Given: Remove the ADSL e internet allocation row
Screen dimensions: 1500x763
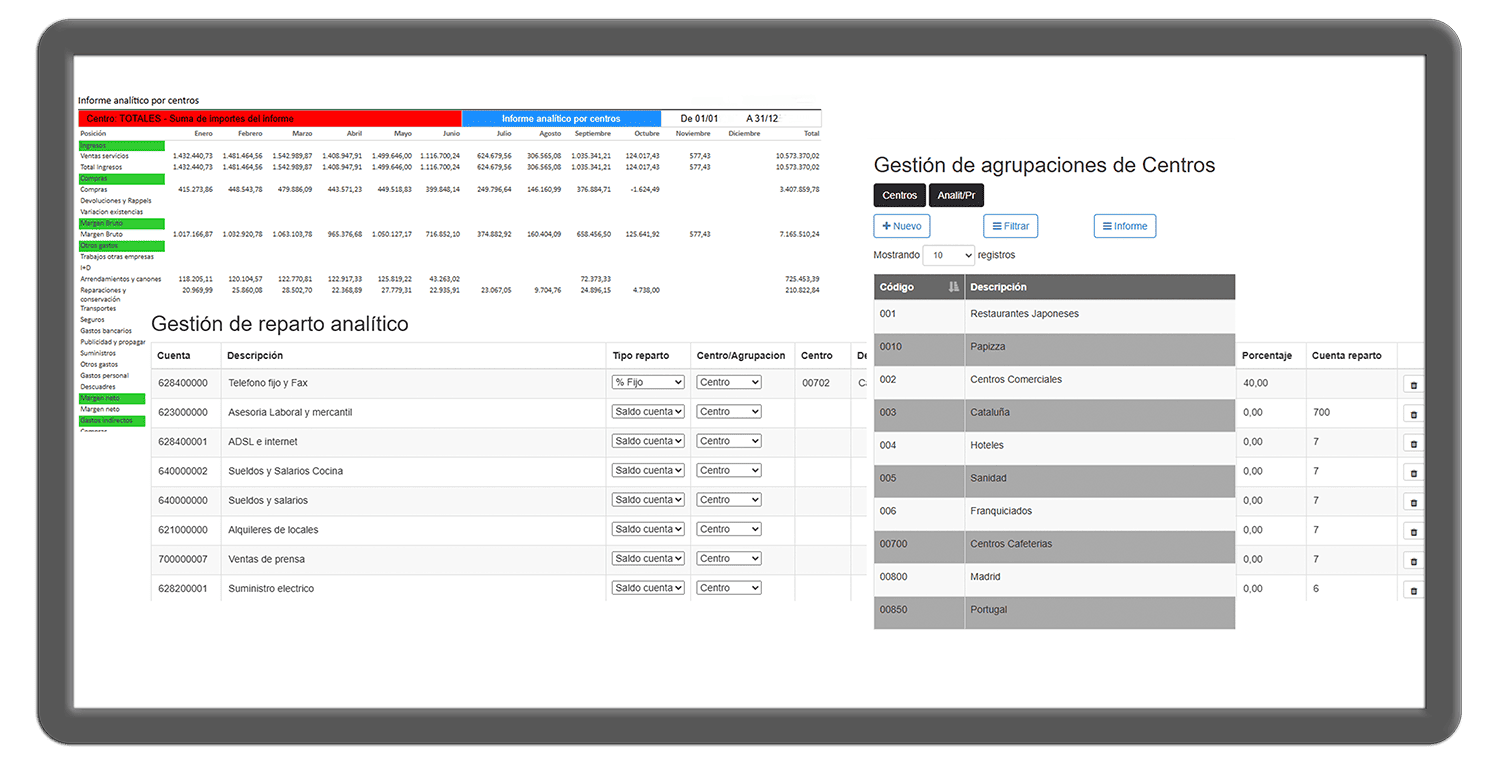Looking at the screenshot, I should click(x=1413, y=443).
